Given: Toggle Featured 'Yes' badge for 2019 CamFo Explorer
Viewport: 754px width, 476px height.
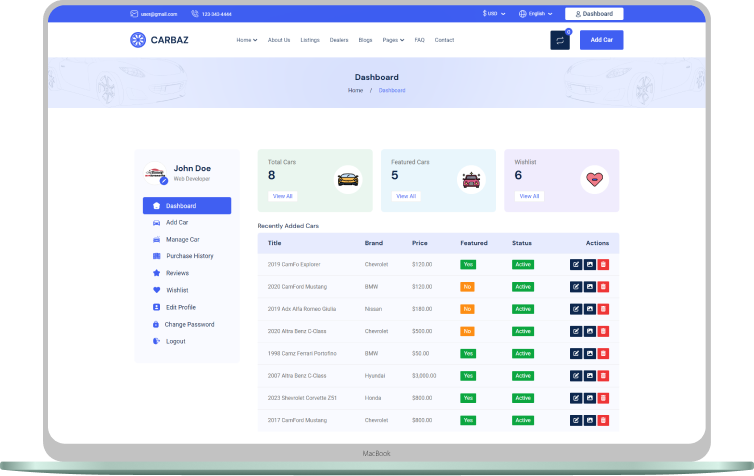Looking at the screenshot, I should coord(467,264).
